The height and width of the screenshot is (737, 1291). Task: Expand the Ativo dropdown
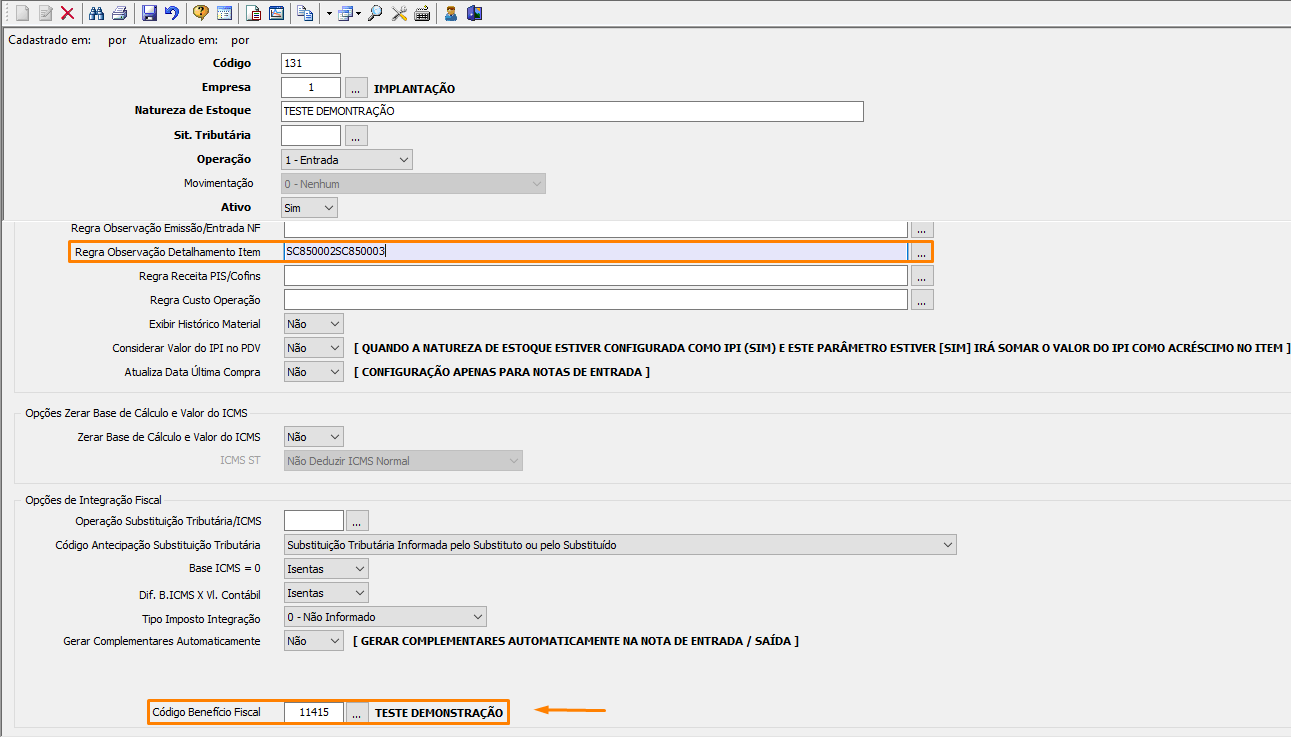click(x=310, y=208)
